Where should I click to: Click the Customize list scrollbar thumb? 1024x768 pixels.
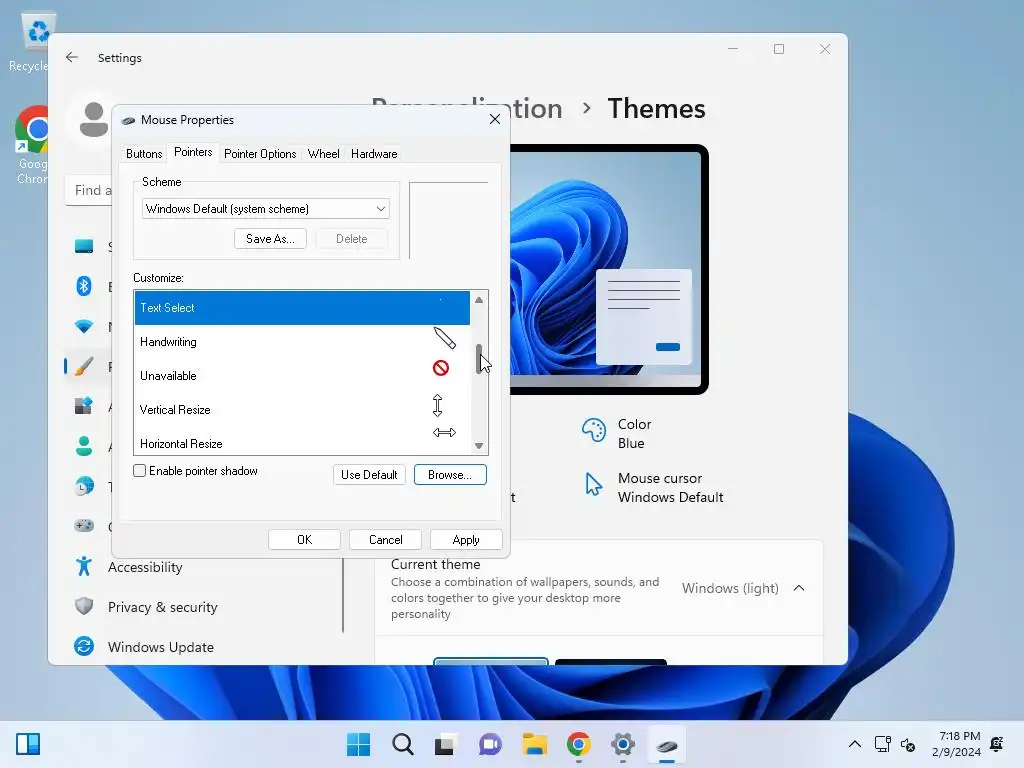[479, 359]
